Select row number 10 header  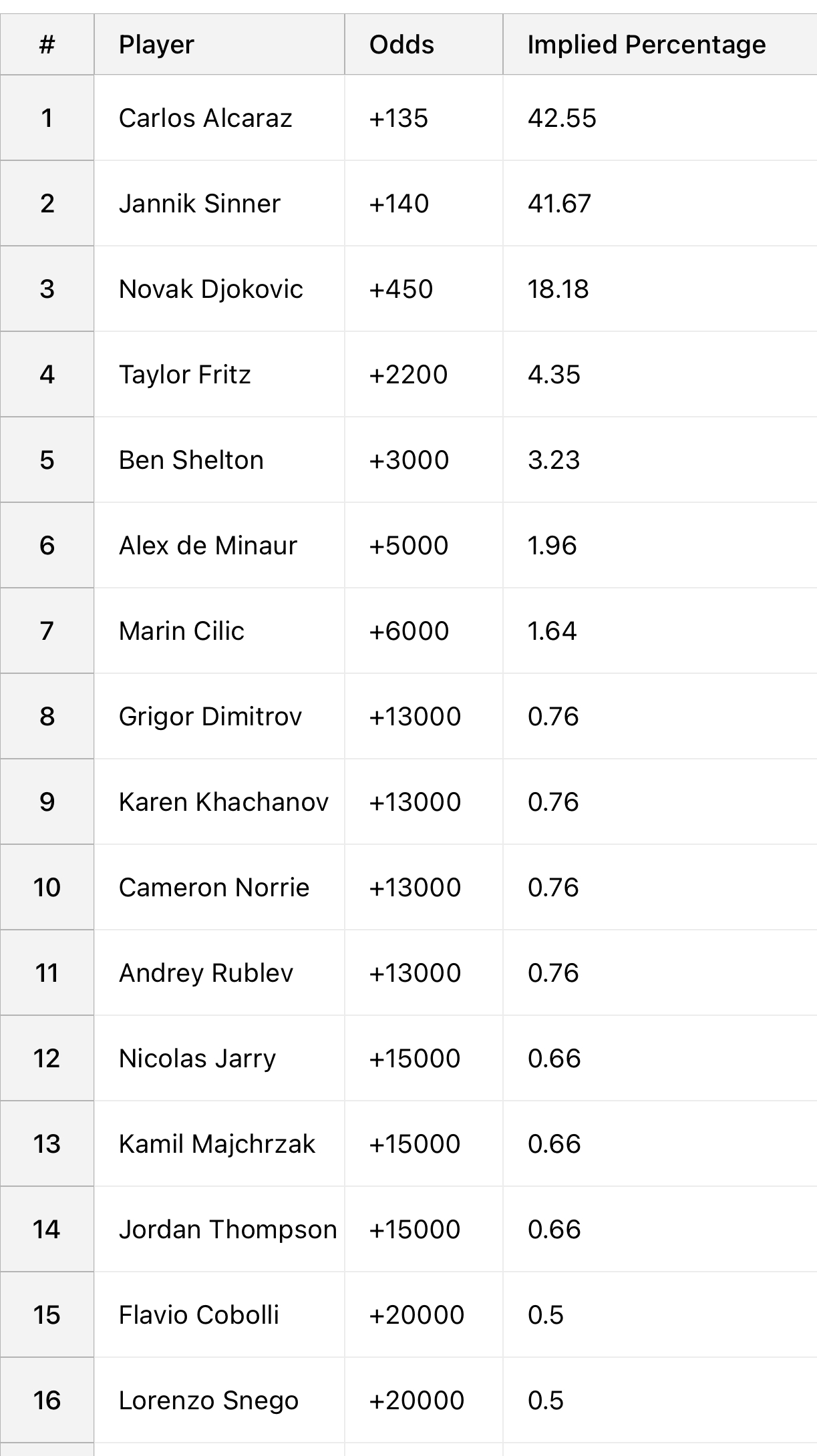coord(47,887)
